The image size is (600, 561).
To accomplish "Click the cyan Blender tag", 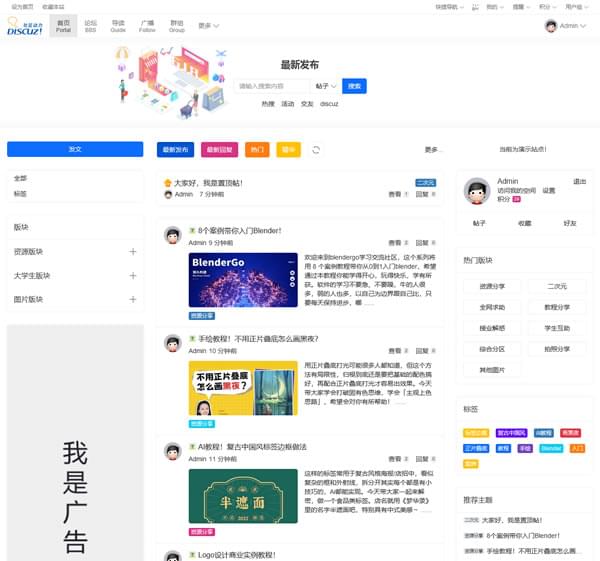I will 551,448.
